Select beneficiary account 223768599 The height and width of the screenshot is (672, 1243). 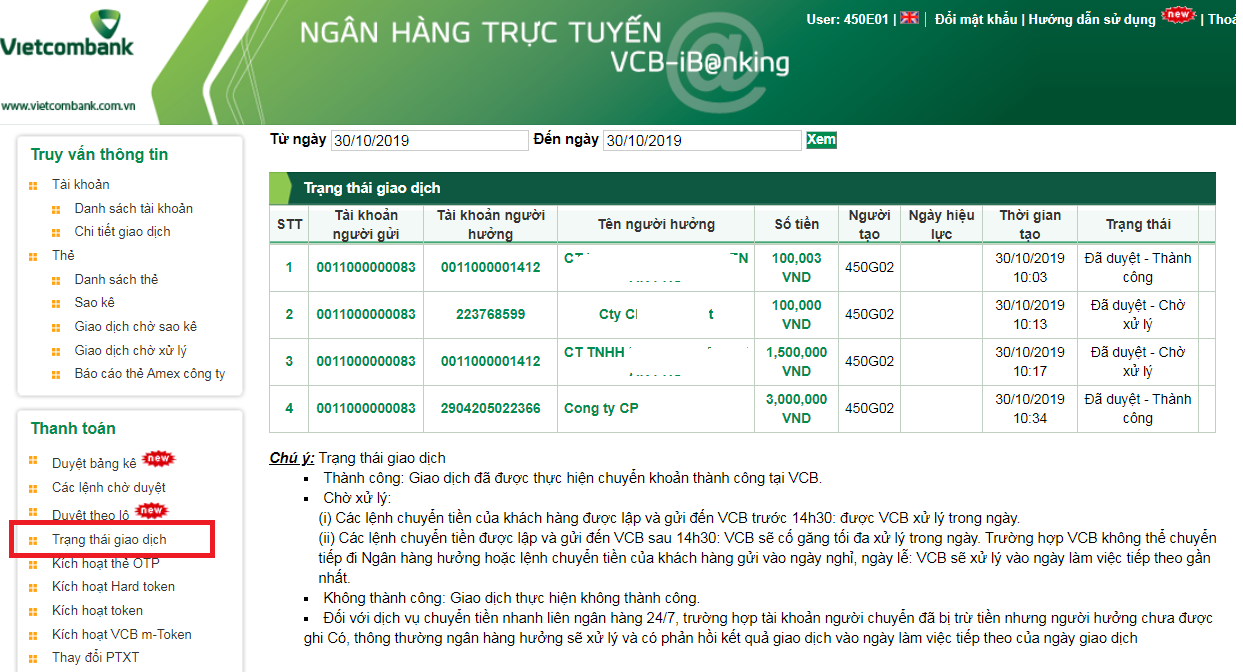click(x=490, y=315)
